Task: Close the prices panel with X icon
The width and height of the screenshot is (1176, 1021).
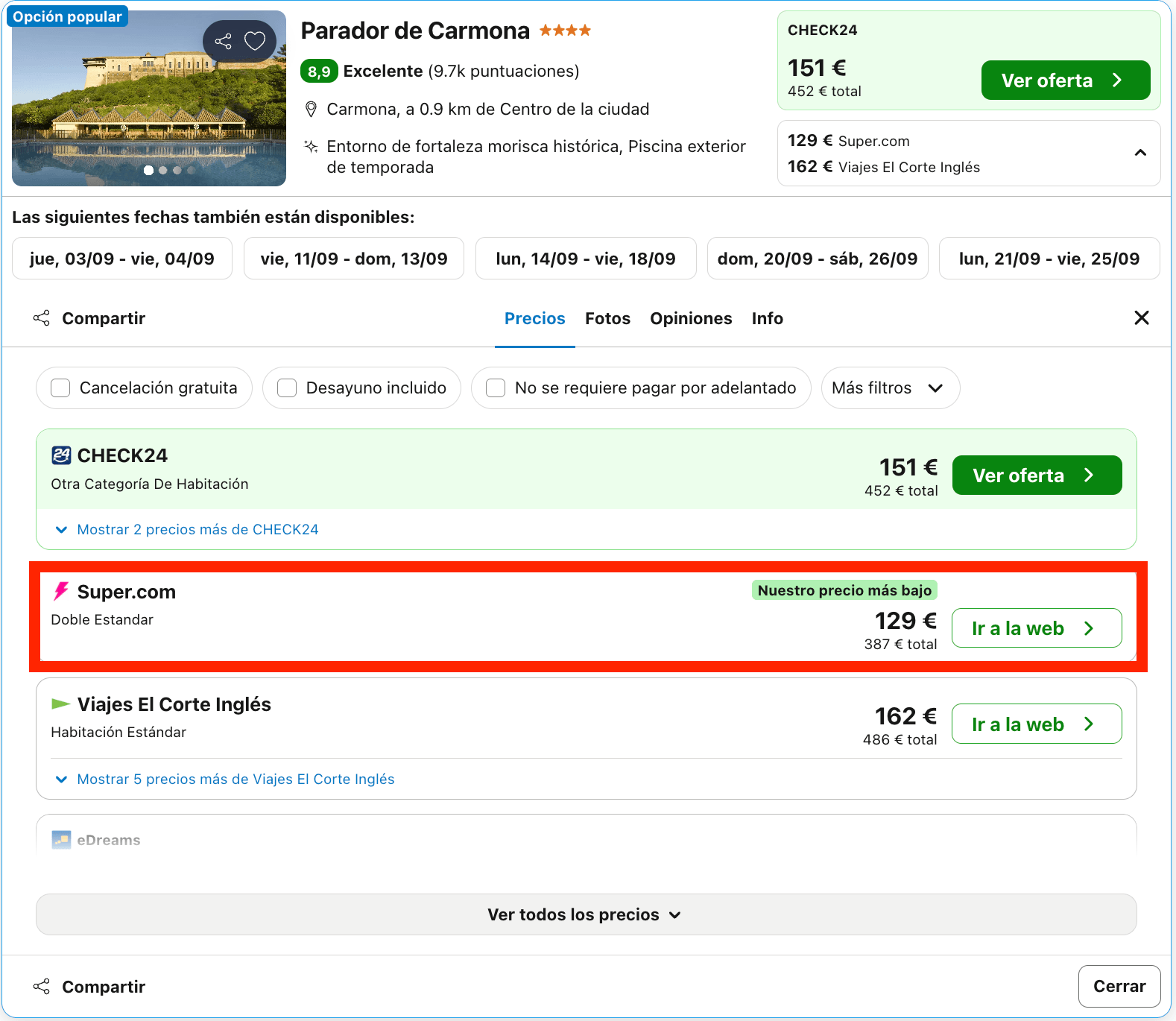Action: tap(1141, 318)
